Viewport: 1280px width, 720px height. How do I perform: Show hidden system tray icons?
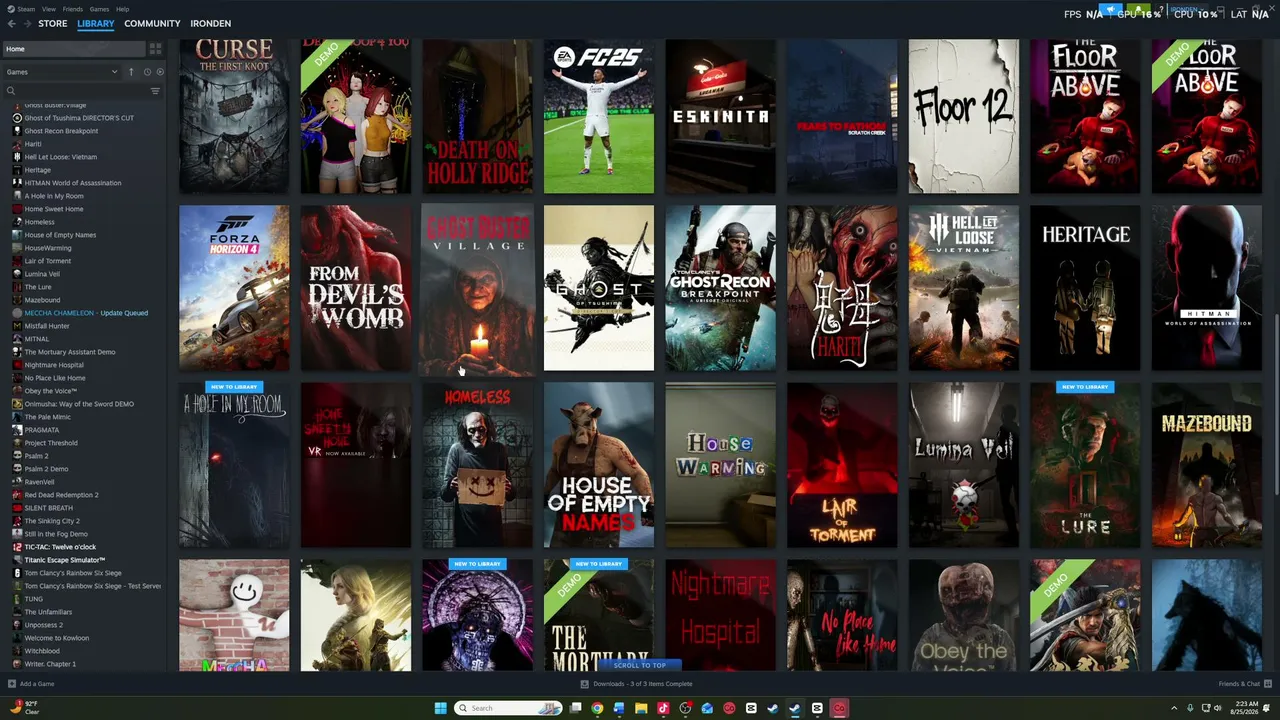coord(1174,708)
